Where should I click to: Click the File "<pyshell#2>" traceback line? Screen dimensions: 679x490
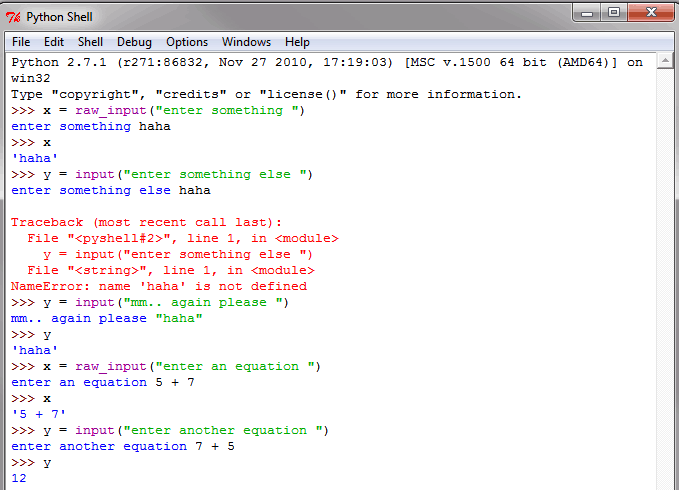183,238
